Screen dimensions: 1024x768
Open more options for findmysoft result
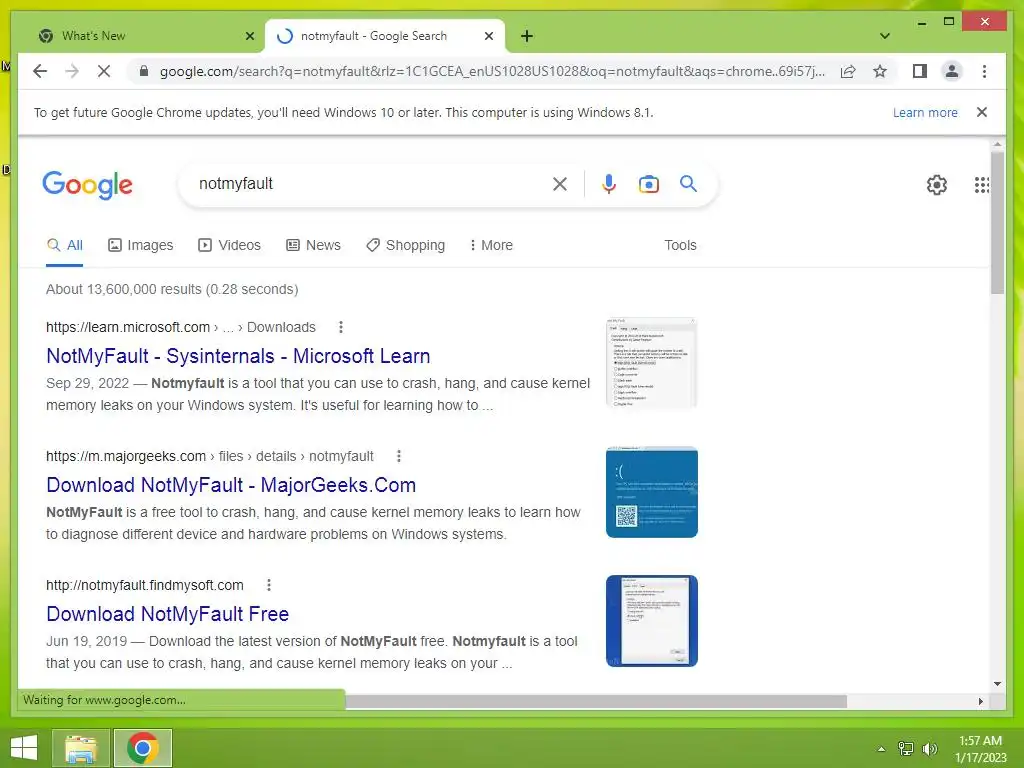coord(269,585)
